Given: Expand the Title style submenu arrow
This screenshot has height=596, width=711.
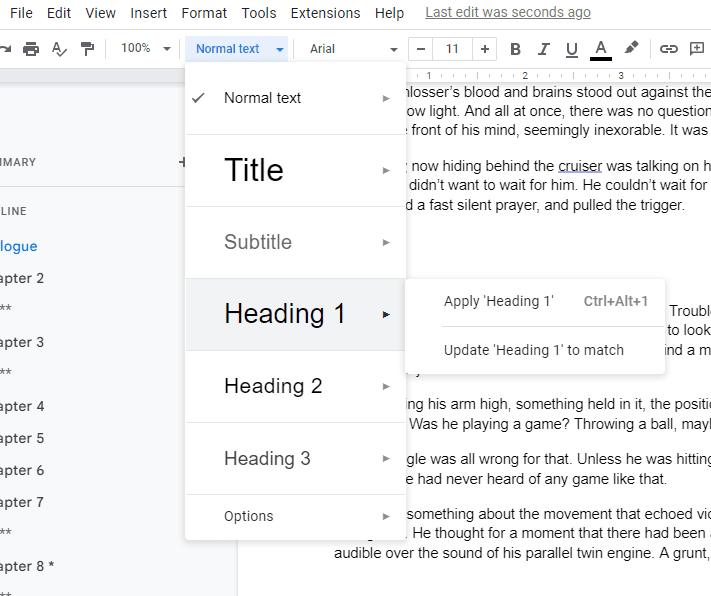Looking at the screenshot, I should pyautogui.click(x=386, y=171).
